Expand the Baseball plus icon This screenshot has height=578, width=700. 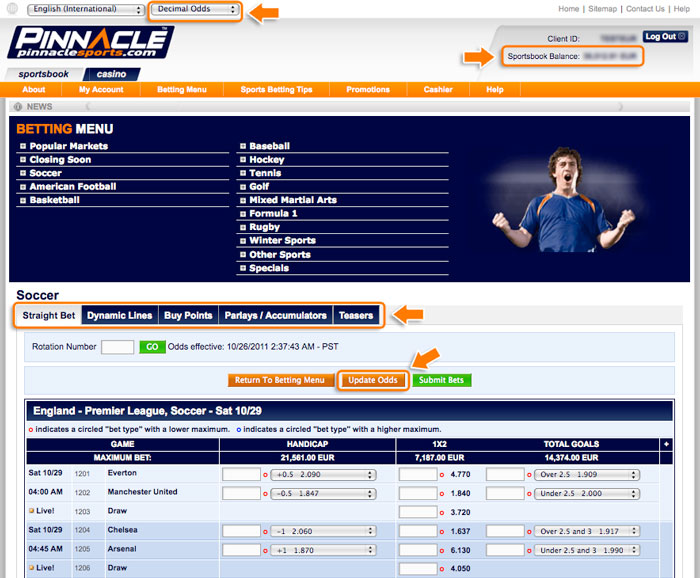[243, 146]
